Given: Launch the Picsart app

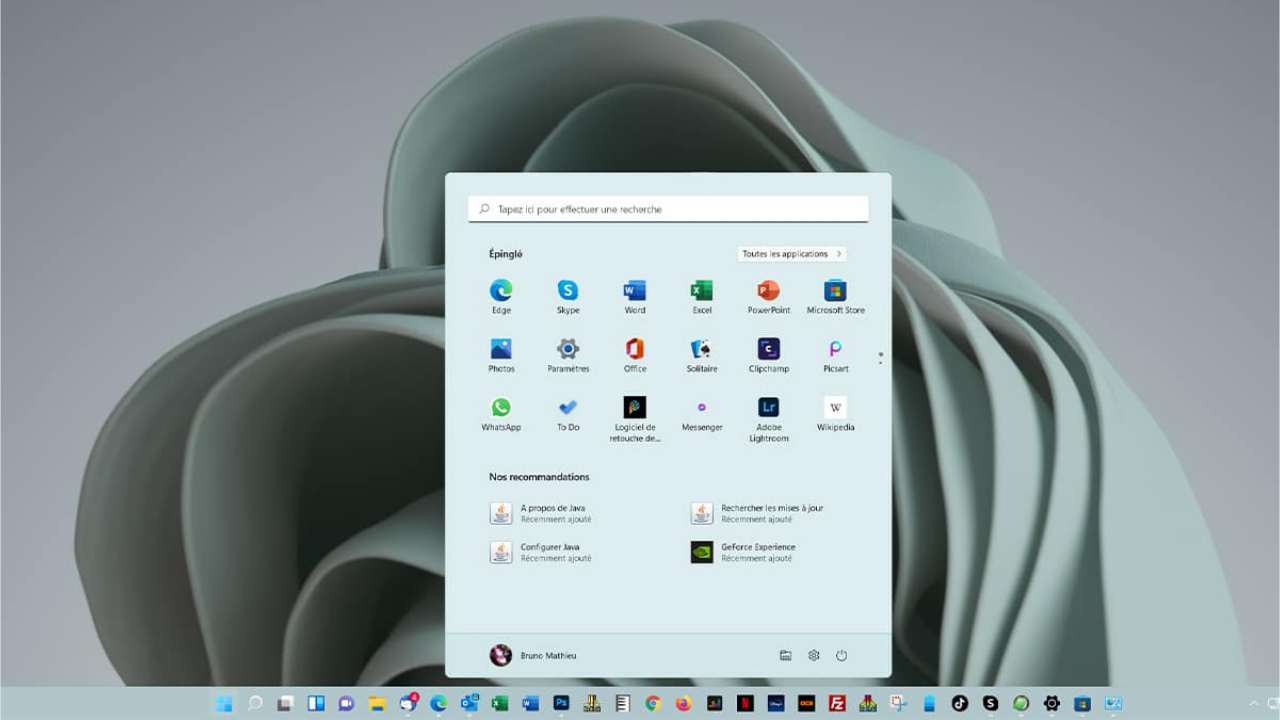Looking at the screenshot, I should (835, 355).
